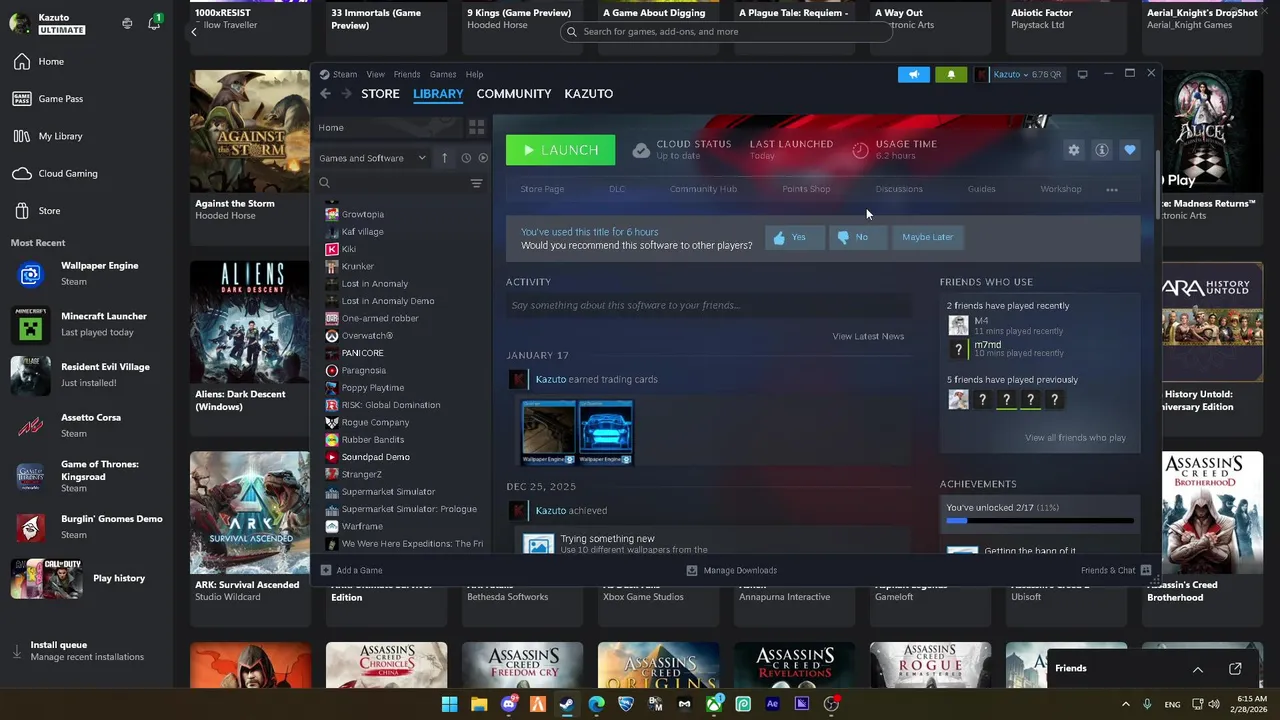Open the Games menu in Steam
The height and width of the screenshot is (720, 1280).
coord(443,74)
